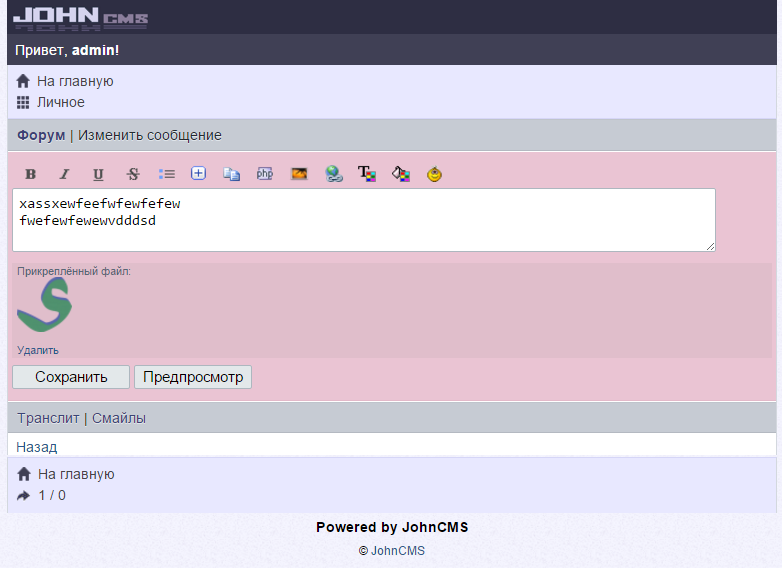Viewport: 782px width, 568px height.
Task: Click the Прикреплённый файл: label
Action: pos(74,271)
